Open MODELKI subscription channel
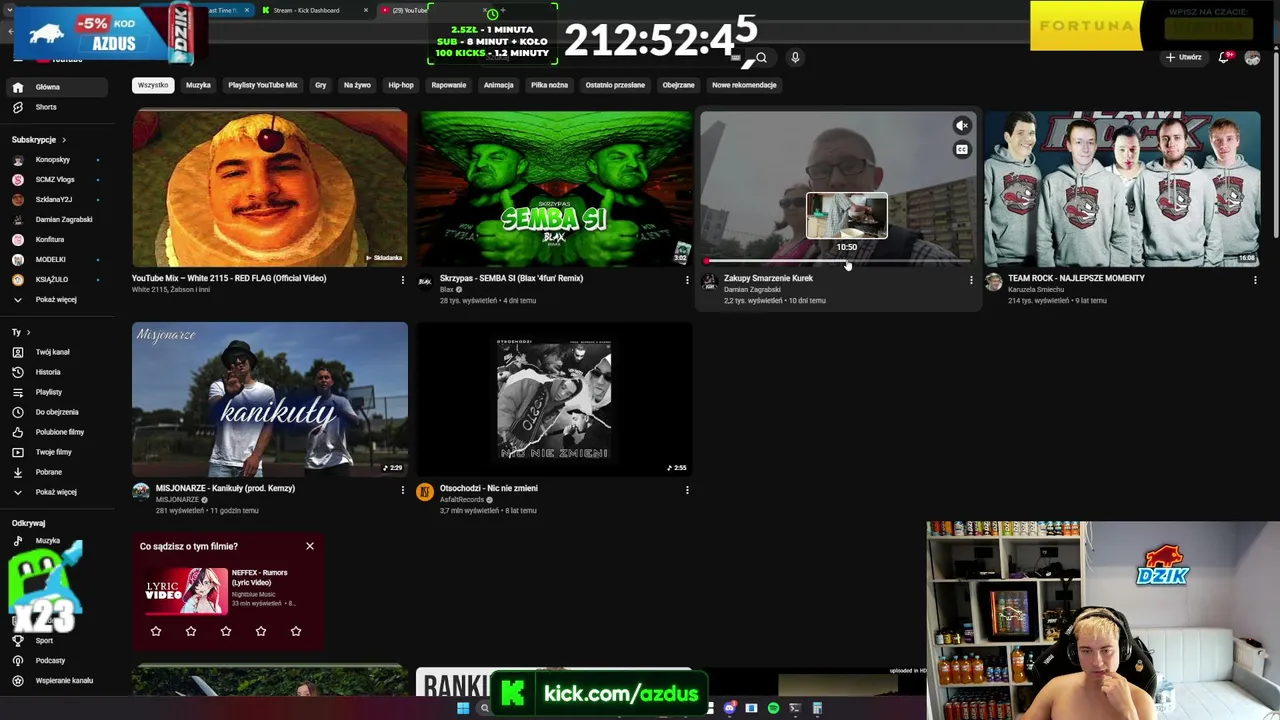Viewport: 1280px width, 720px height. point(55,260)
